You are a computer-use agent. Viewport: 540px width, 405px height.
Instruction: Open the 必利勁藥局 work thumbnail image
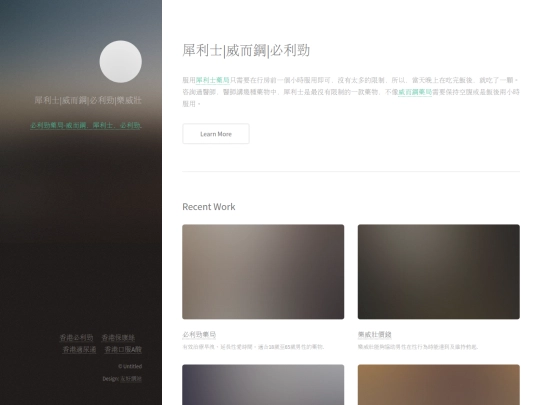263,272
